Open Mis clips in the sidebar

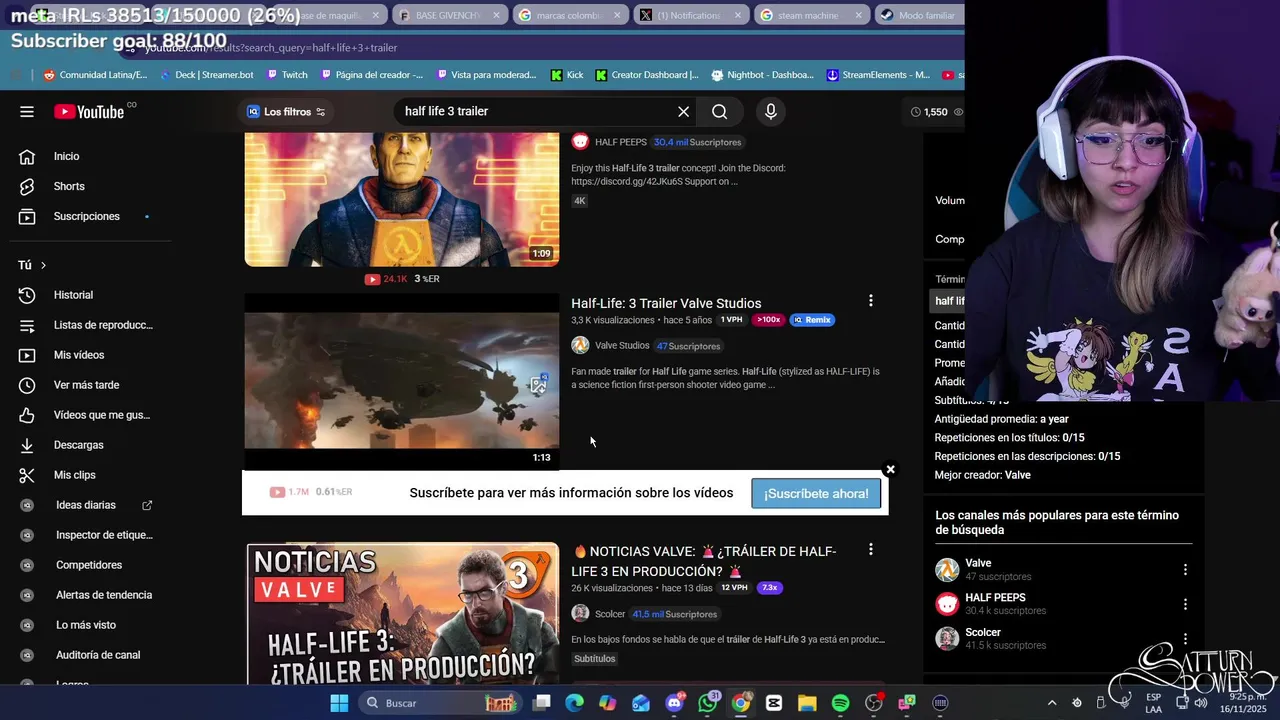pyautogui.click(x=75, y=475)
